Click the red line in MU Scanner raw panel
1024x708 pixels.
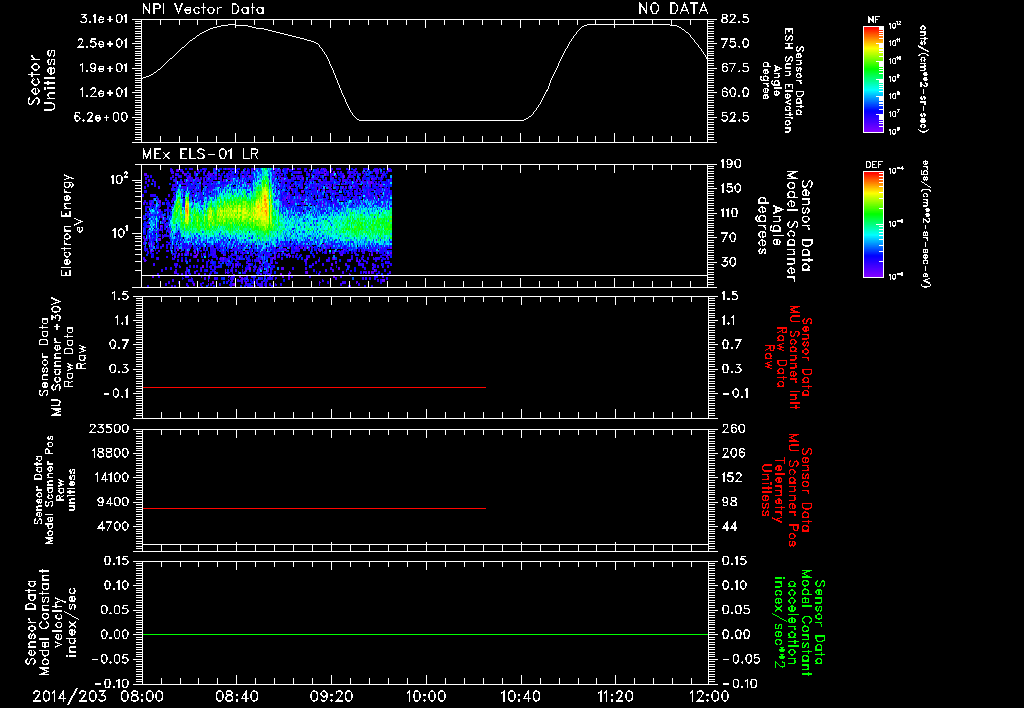coord(314,387)
